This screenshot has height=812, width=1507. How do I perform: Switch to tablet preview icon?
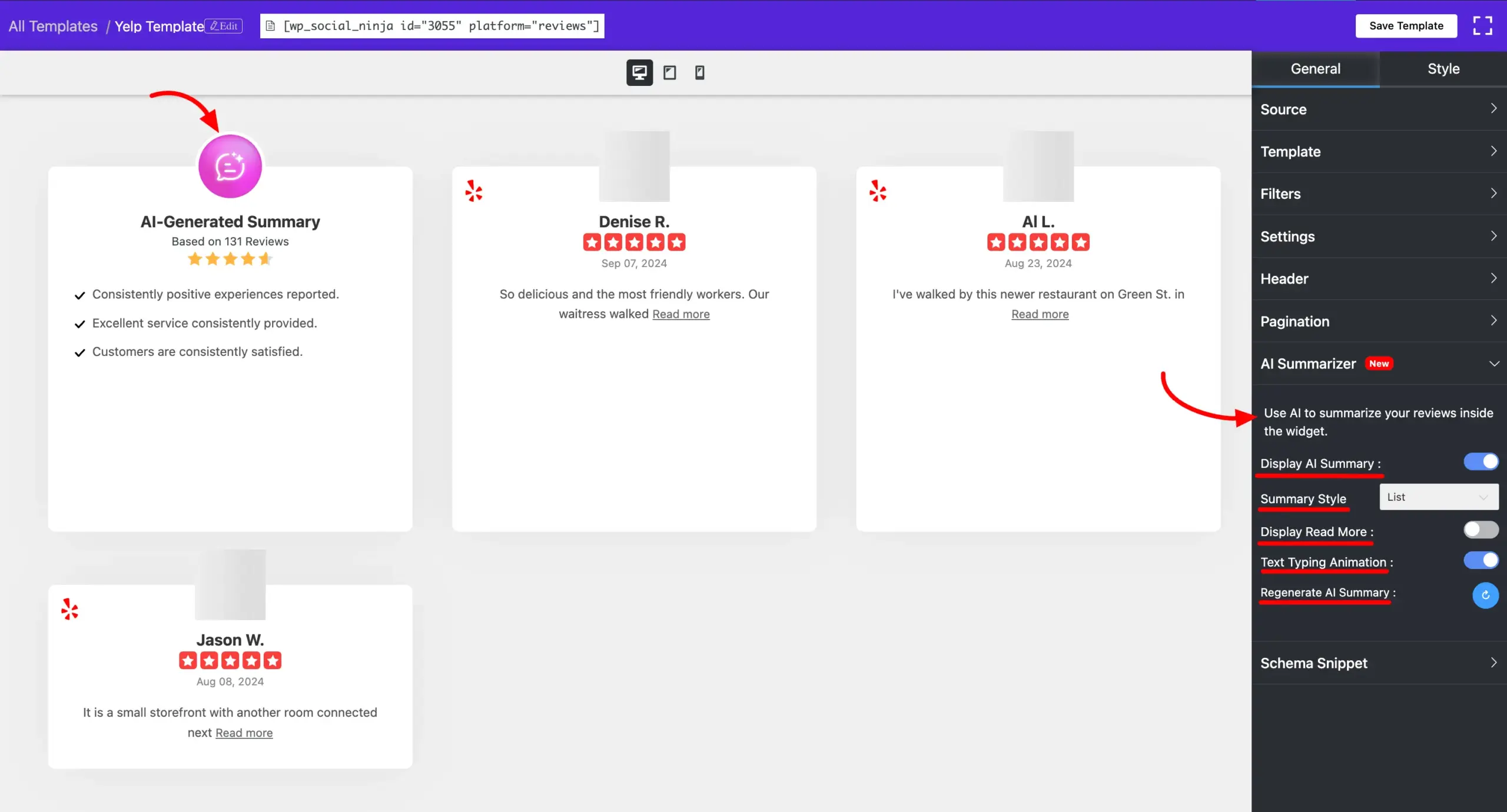tap(669, 72)
